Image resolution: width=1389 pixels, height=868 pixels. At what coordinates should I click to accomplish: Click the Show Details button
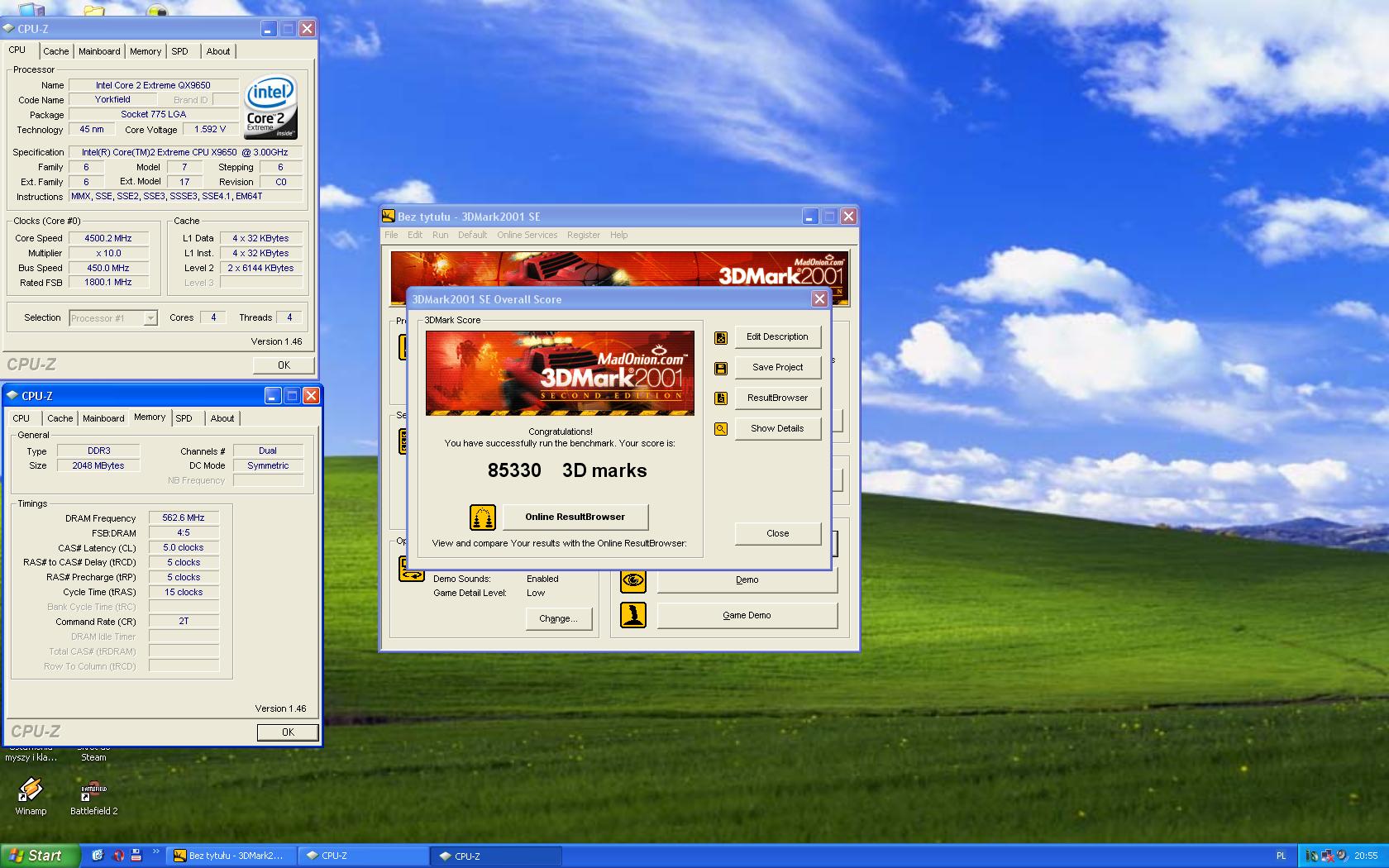(x=777, y=429)
